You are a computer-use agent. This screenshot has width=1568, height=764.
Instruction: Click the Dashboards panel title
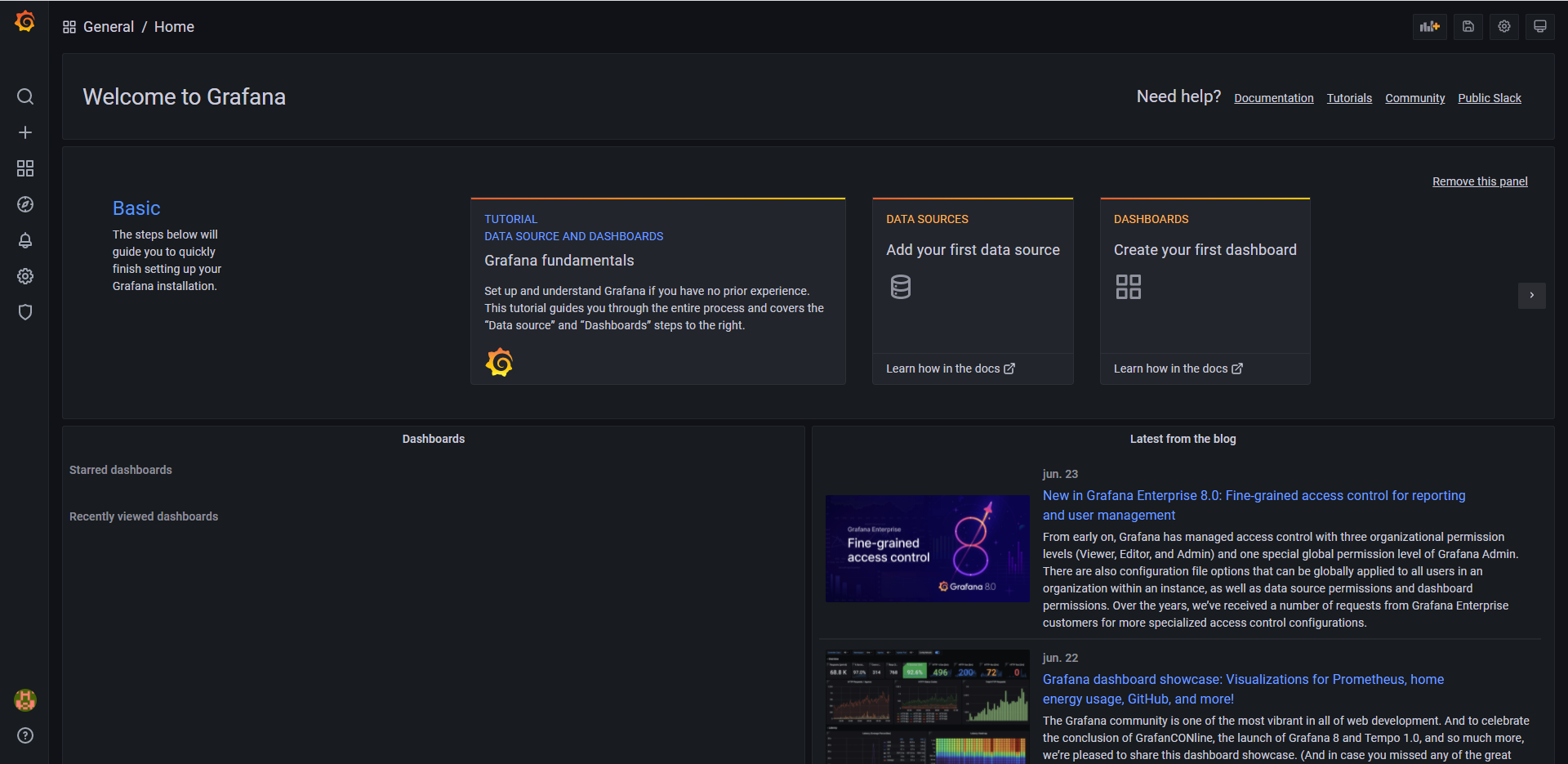[x=434, y=439]
